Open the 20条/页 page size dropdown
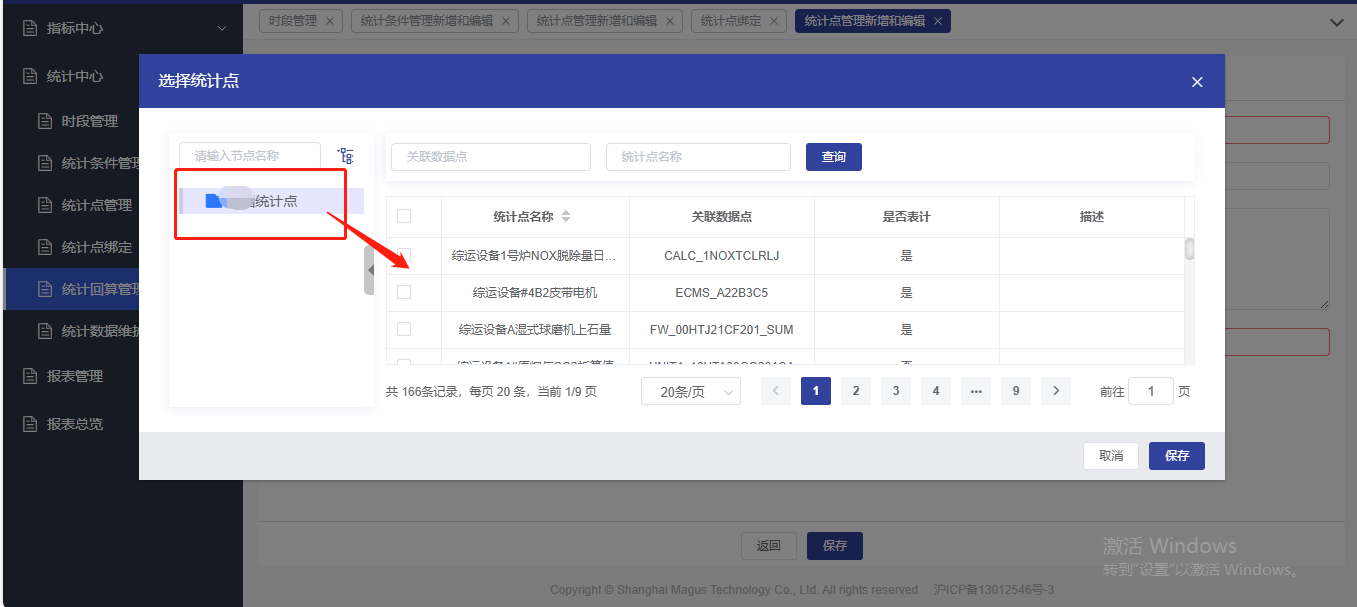 click(x=690, y=392)
